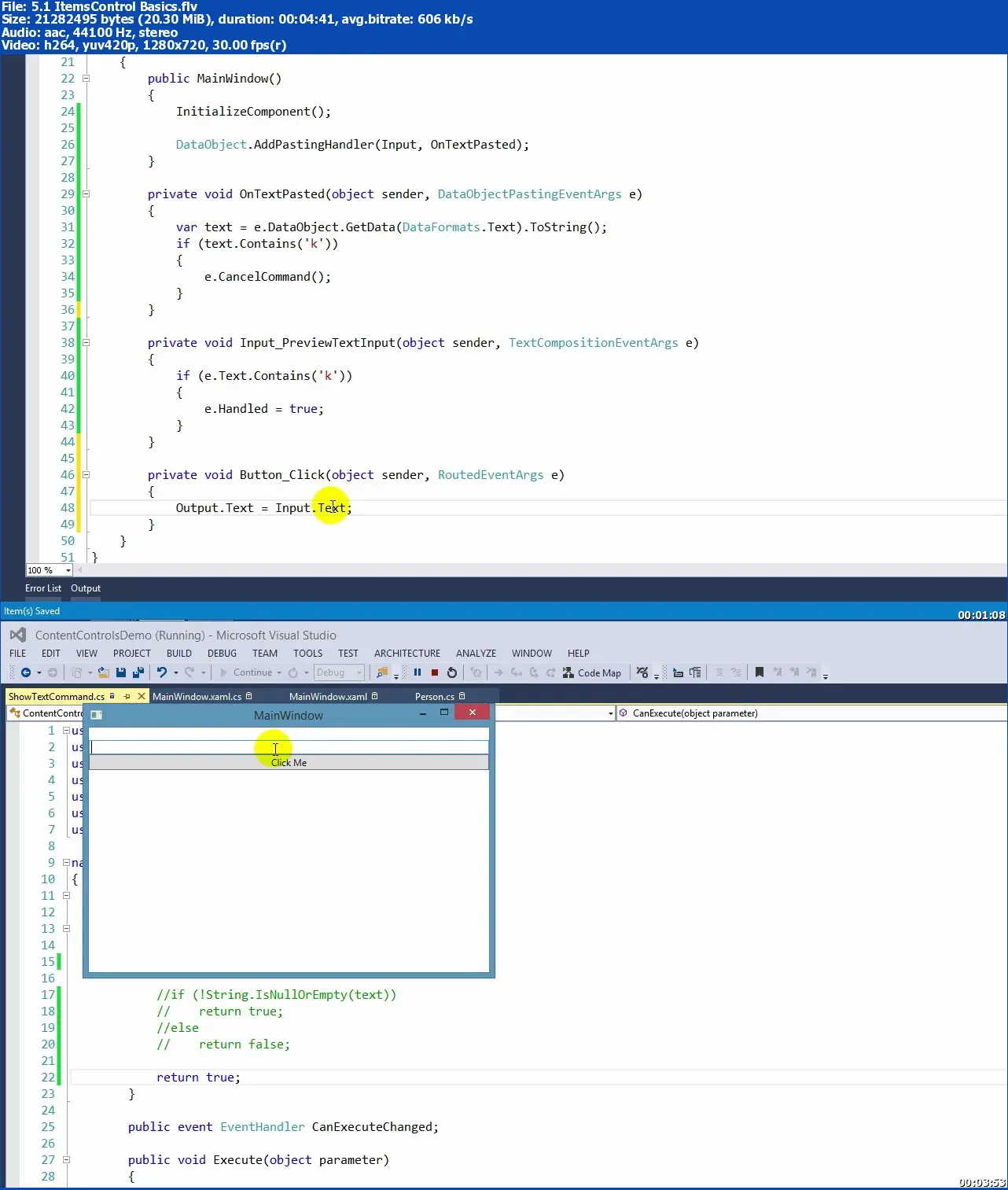Screen dimensions: 1008x1190
Task: Restart debugging with circular arrow icon
Action: pyautogui.click(x=452, y=672)
